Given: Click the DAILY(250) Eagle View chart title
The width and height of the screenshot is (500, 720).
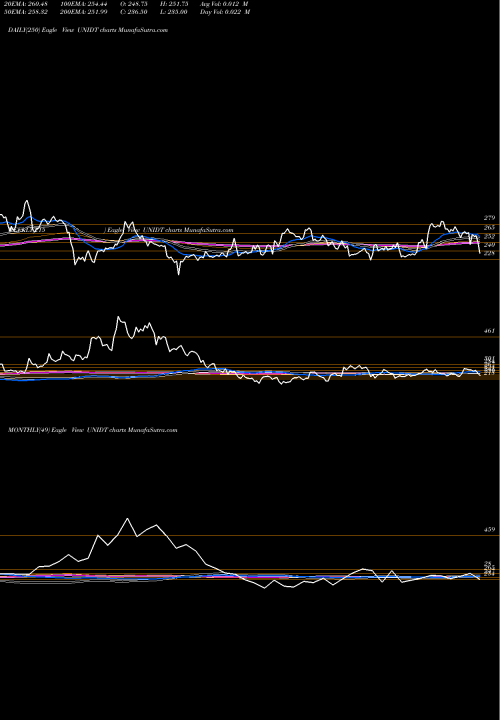Looking at the screenshot, I should pos(88,30).
